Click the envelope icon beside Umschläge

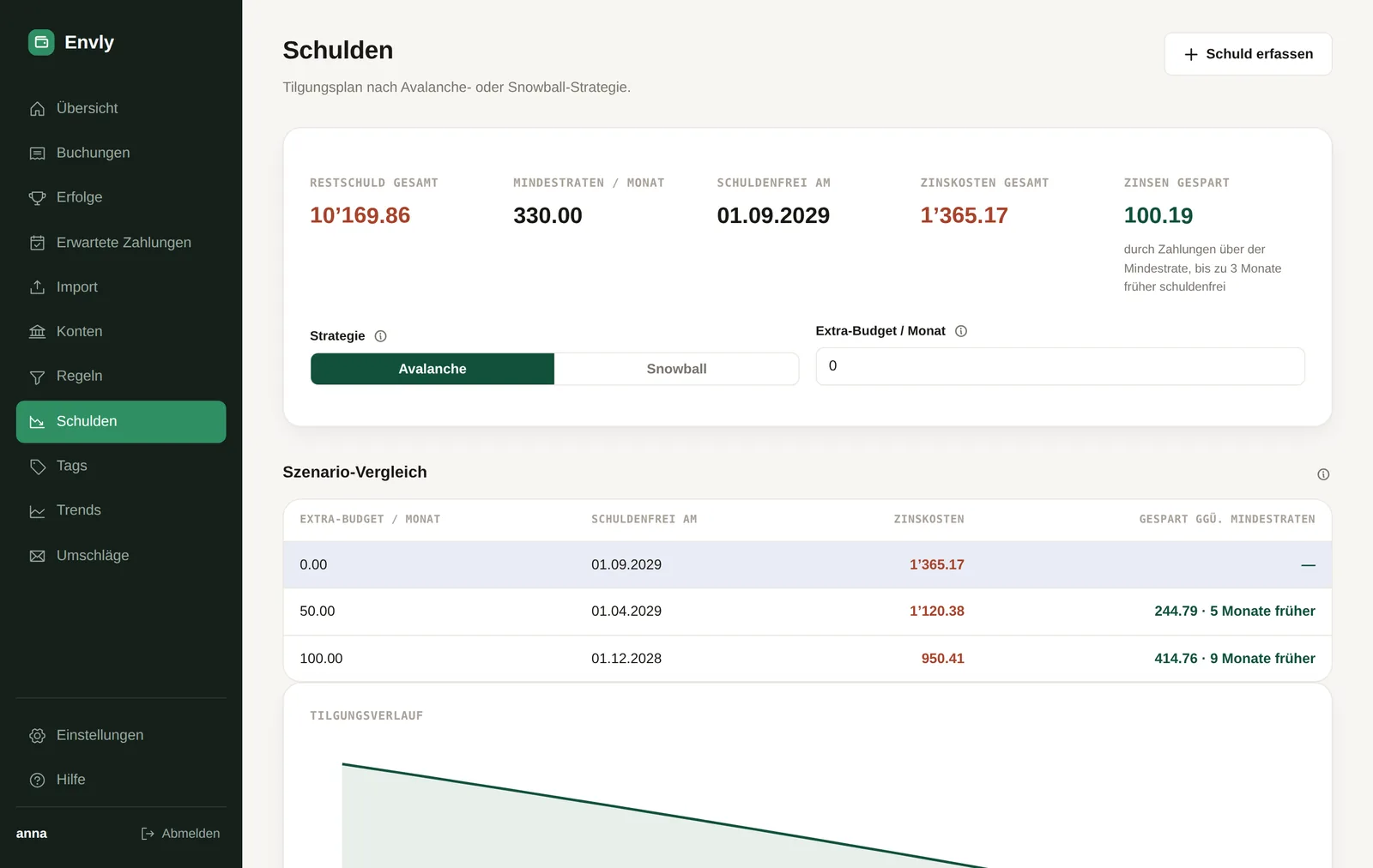37,556
